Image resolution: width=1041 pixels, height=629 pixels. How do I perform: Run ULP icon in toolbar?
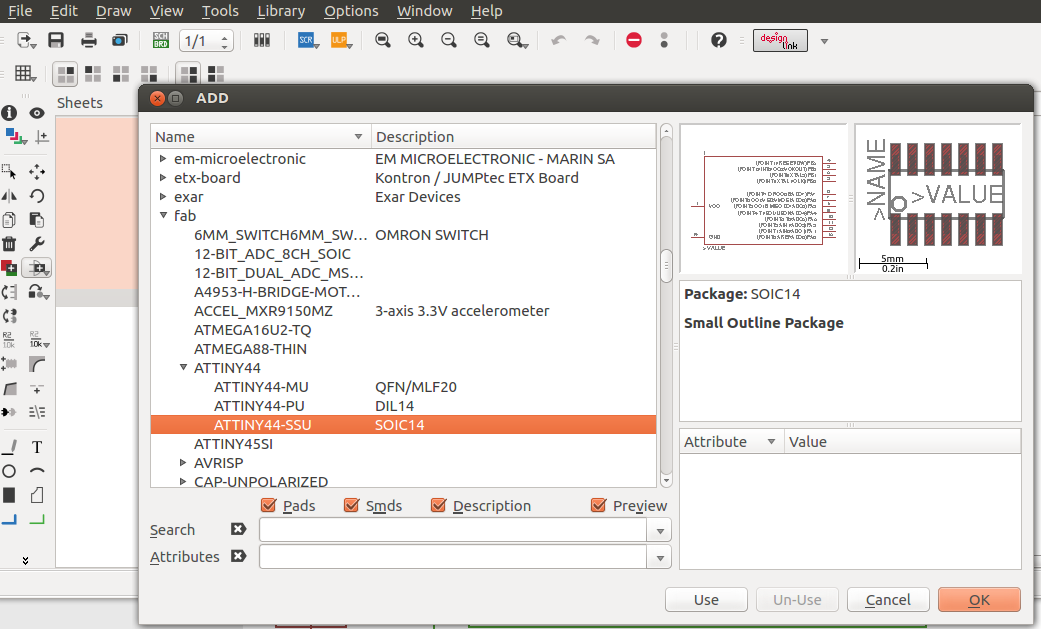pyautogui.click(x=341, y=41)
